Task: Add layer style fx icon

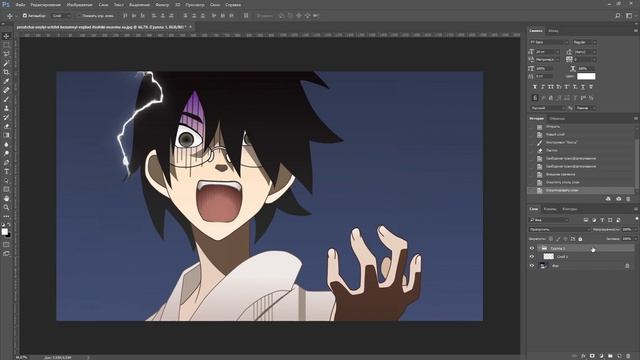Action: [583, 356]
